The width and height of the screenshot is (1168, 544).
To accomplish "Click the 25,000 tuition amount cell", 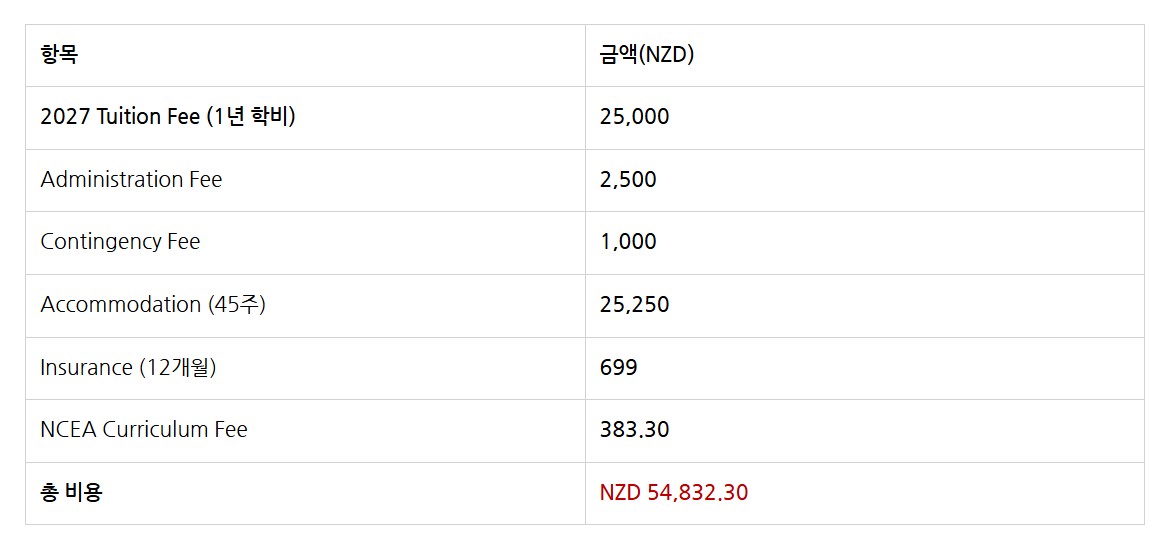I will [634, 117].
